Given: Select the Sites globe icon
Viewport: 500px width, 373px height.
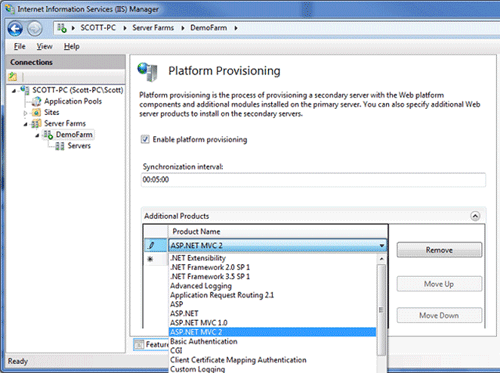Looking at the screenshot, I should (x=36, y=112).
